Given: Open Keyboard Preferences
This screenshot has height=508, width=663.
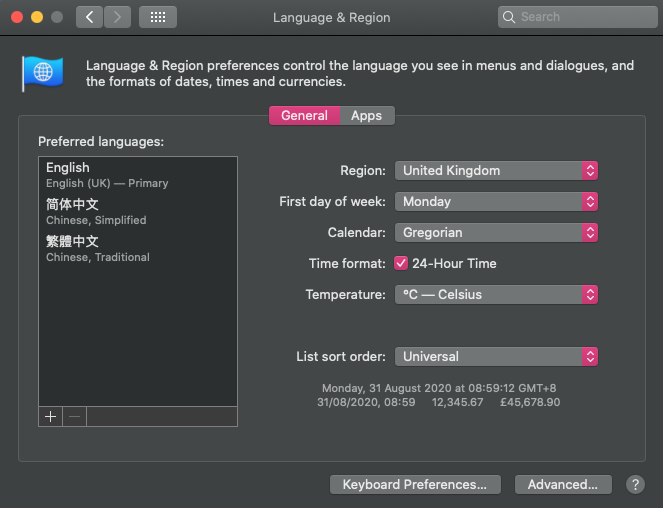Looking at the screenshot, I should 414,484.
